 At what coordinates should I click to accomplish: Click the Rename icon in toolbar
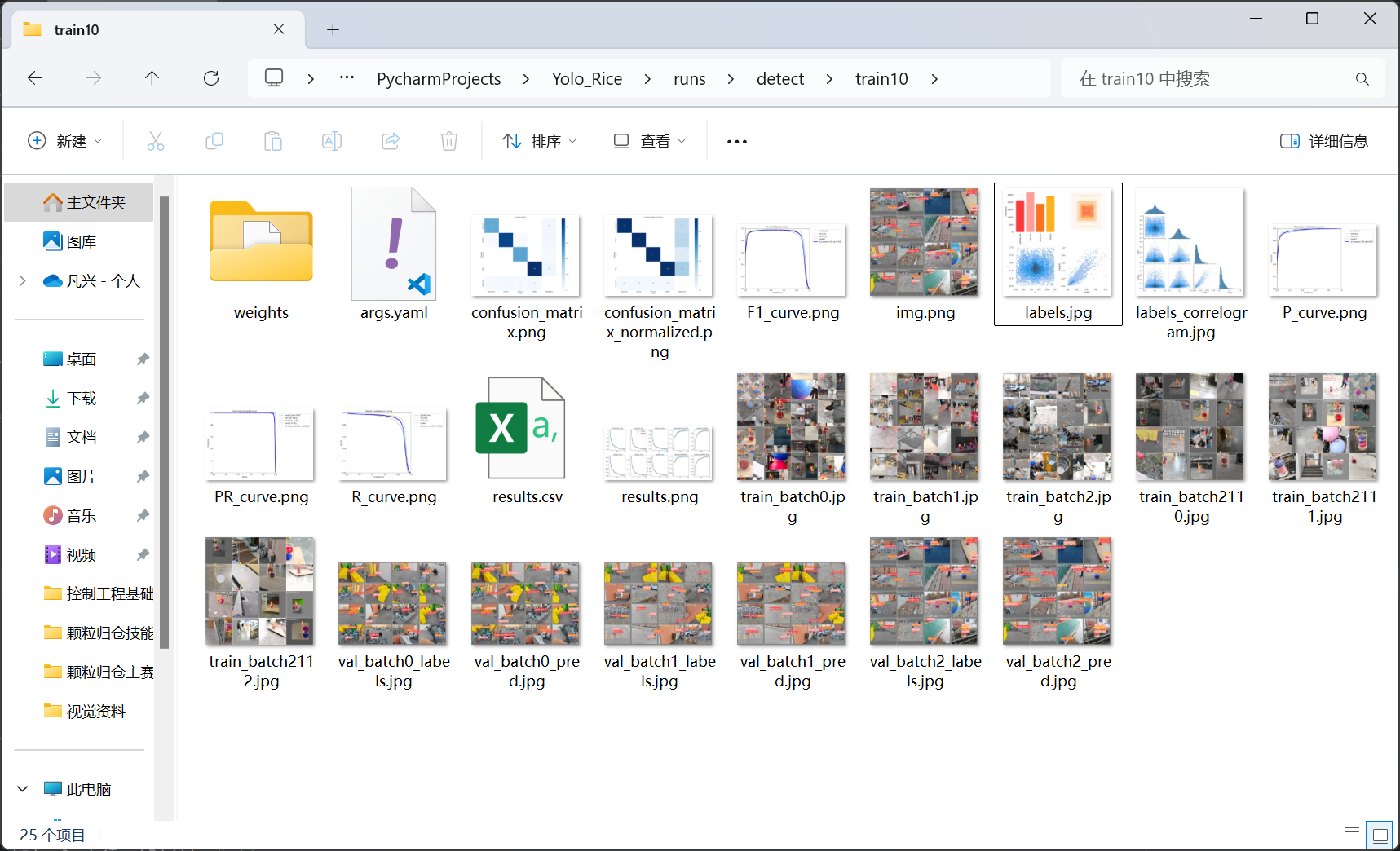(332, 141)
